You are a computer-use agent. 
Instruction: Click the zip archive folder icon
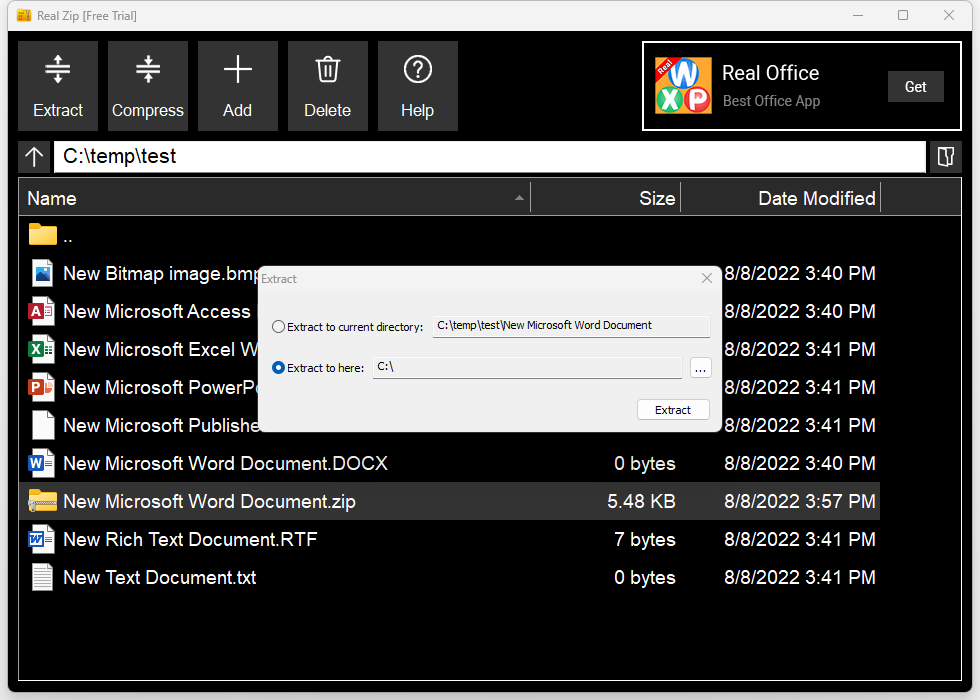click(x=42, y=501)
